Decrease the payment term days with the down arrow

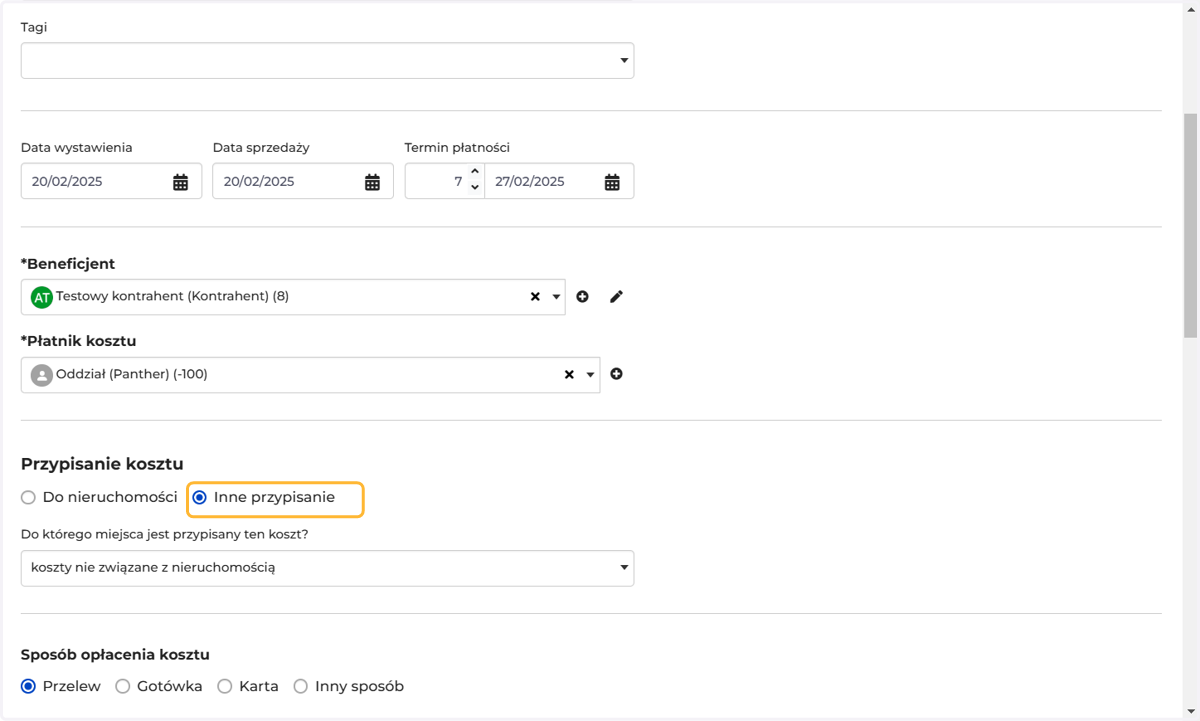(x=475, y=188)
